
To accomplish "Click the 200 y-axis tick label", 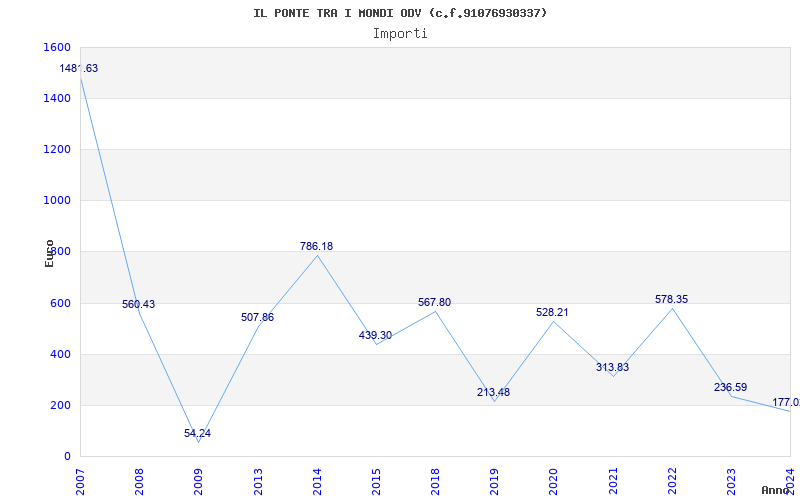I will [60, 406].
